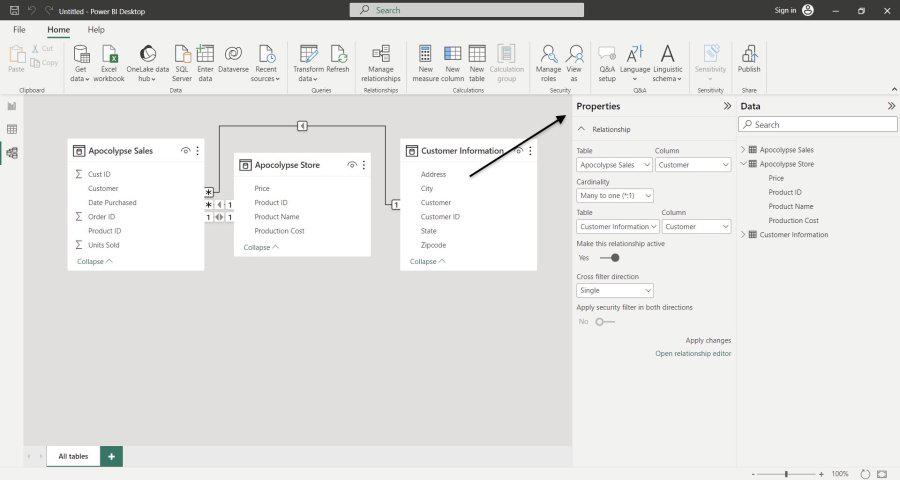Image resolution: width=900 pixels, height=480 pixels.
Task: Open Recent sources list
Action: point(266,63)
